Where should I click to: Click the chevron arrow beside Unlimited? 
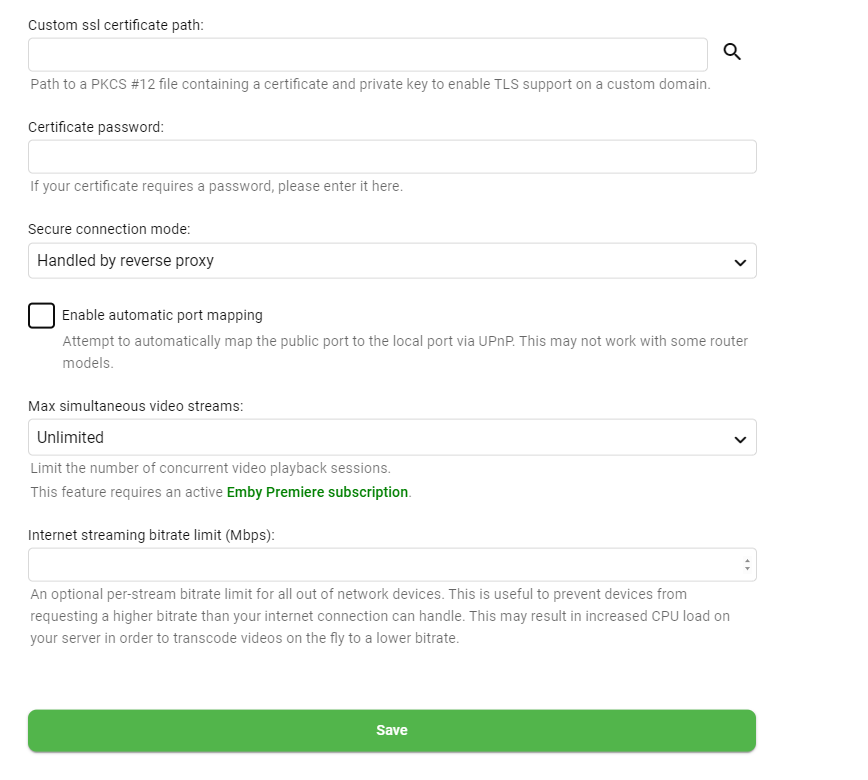coord(740,439)
